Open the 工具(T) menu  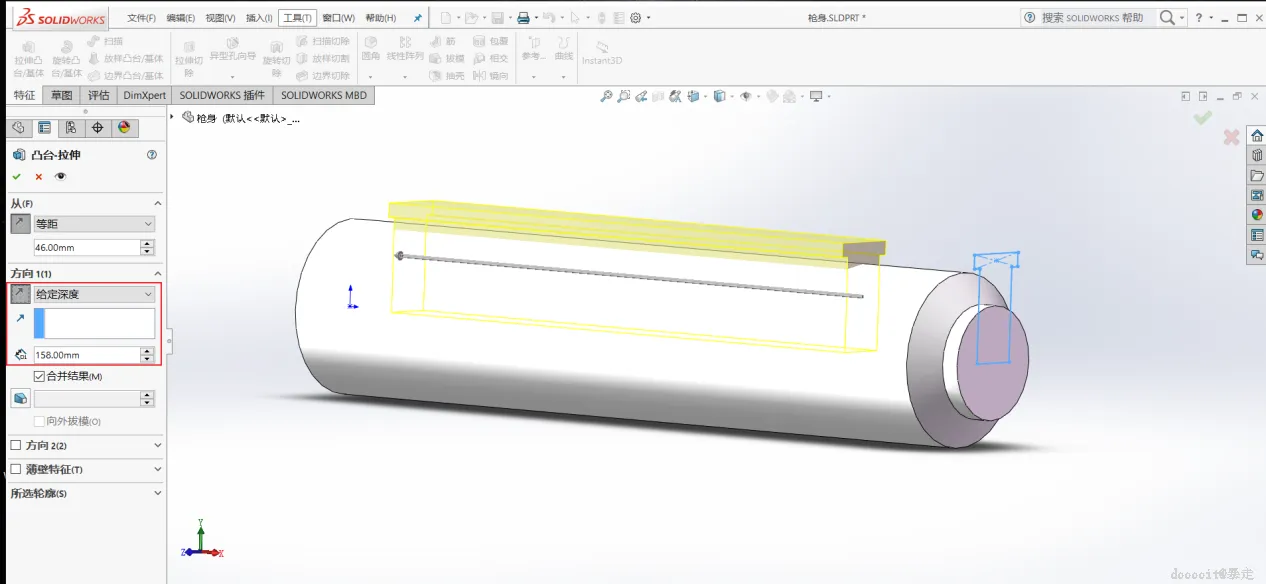[x=297, y=18]
